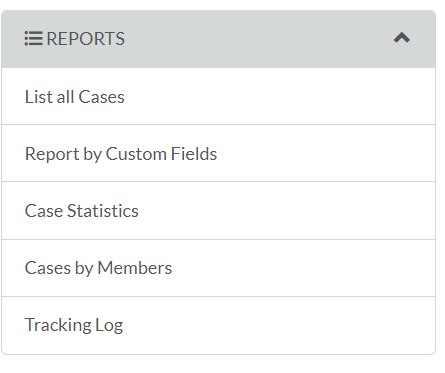
Task: Click the REPORTS header title
Action: [85, 39]
